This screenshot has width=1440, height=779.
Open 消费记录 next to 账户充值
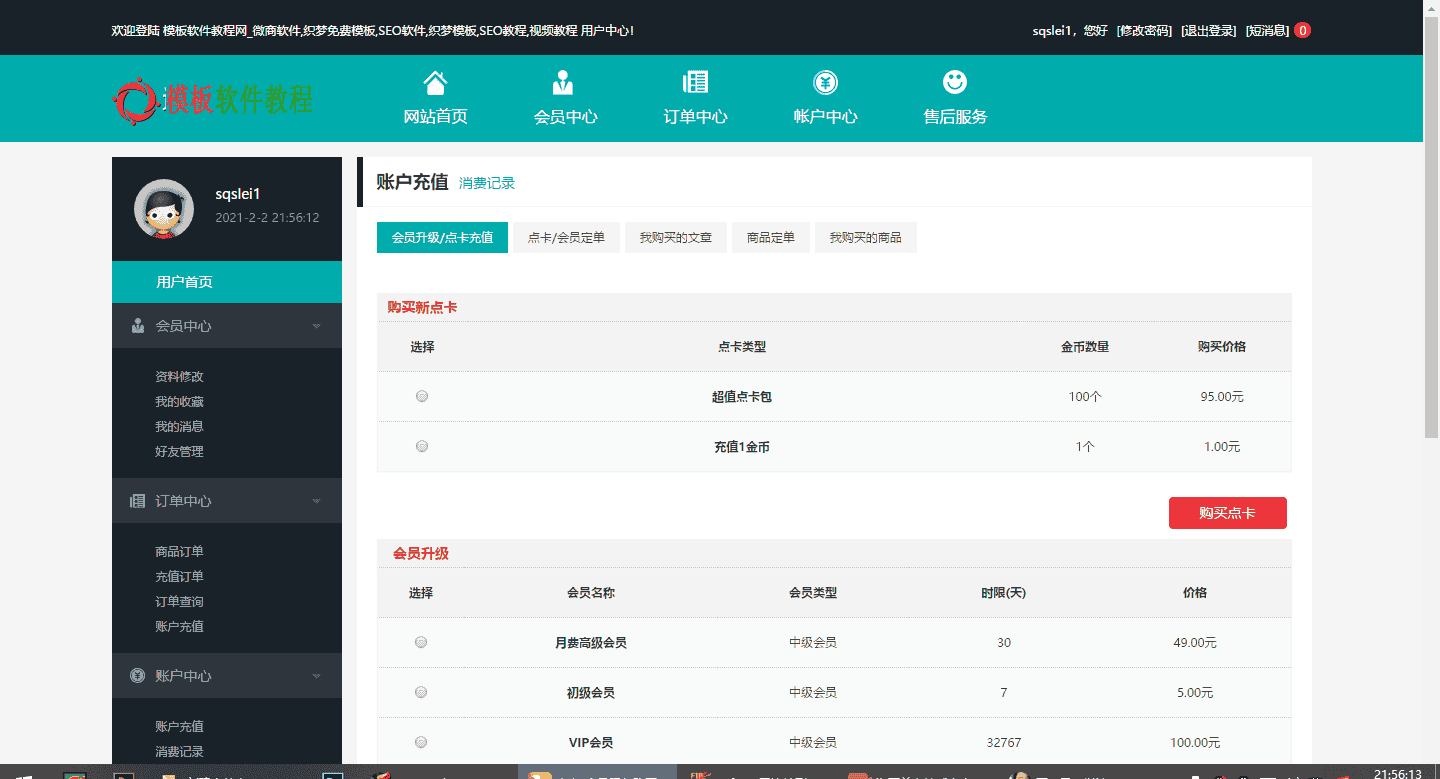(x=485, y=183)
